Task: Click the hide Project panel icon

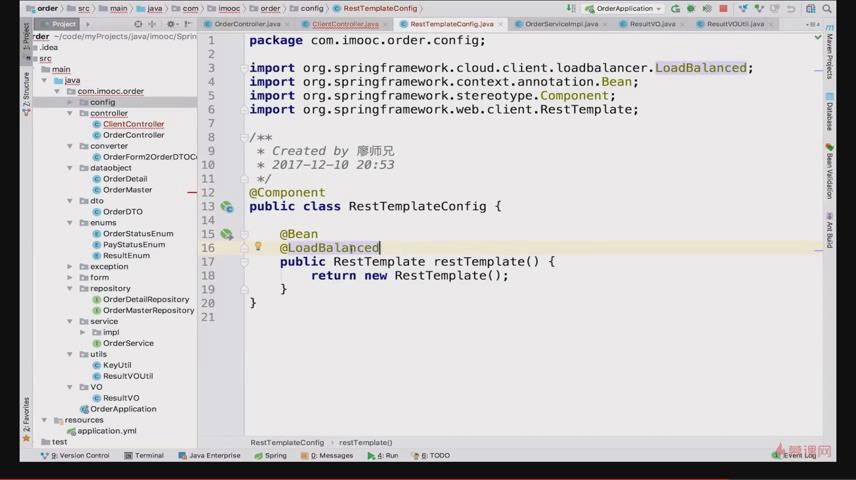Action: [x=187, y=24]
